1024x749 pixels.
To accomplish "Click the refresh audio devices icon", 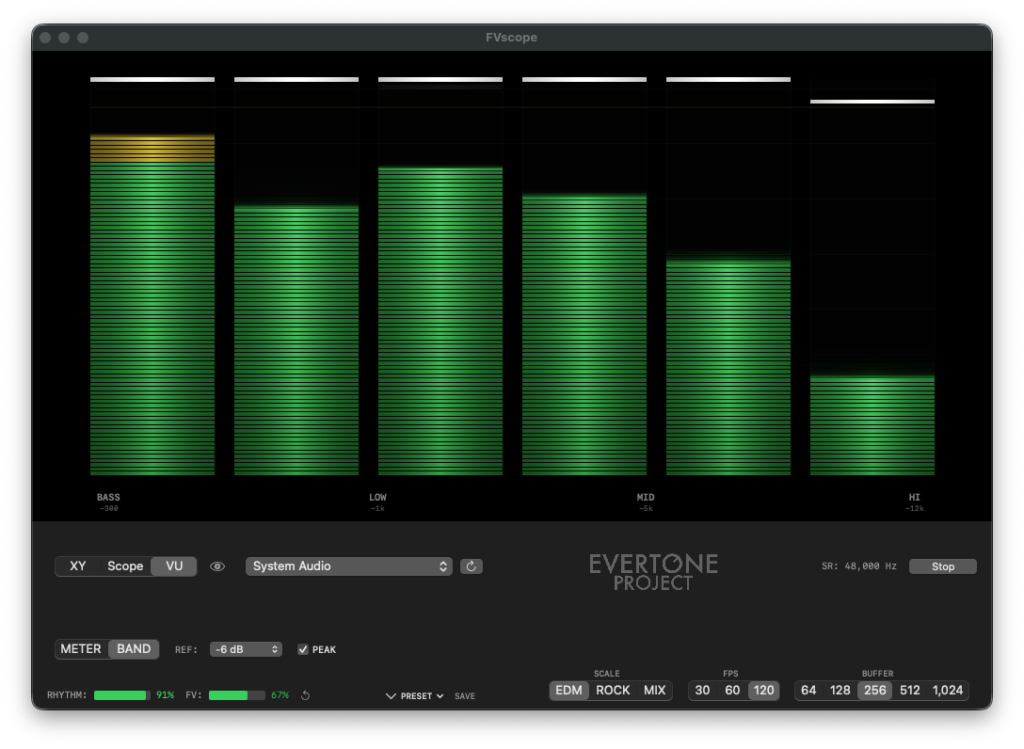I will (472, 567).
